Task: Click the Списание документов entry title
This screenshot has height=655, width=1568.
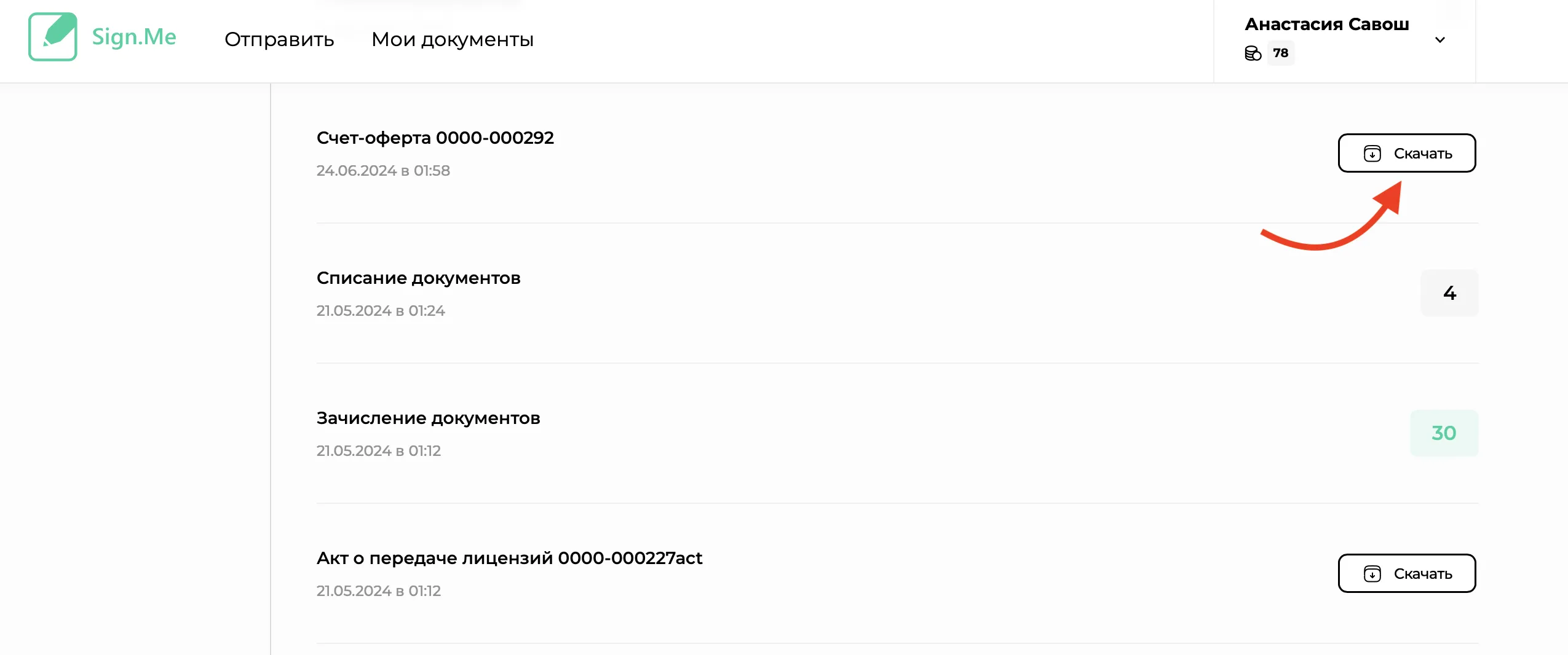Action: (x=418, y=278)
